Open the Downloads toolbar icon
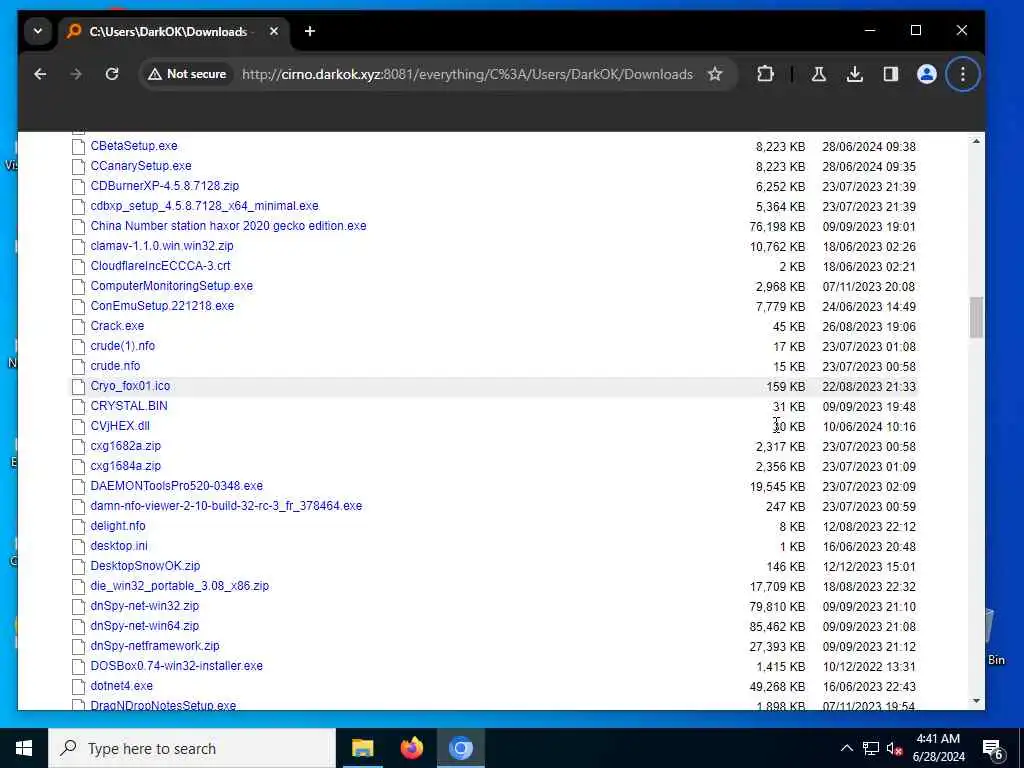Viewport: 1024px width, 768px height. click(x=854, y=74)
